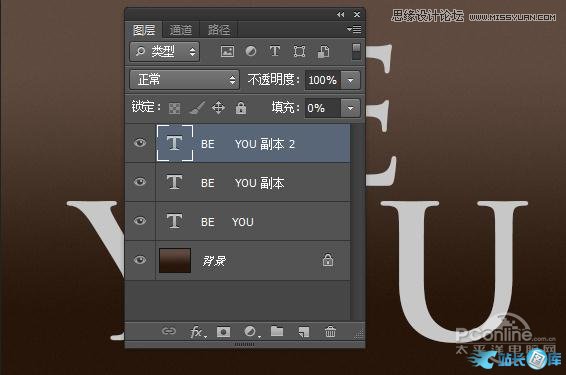Image resolution: width=566 pixels, height=375 pixels.
Task: Click the opacity 100% value field
Action: (x=323, y=80)
